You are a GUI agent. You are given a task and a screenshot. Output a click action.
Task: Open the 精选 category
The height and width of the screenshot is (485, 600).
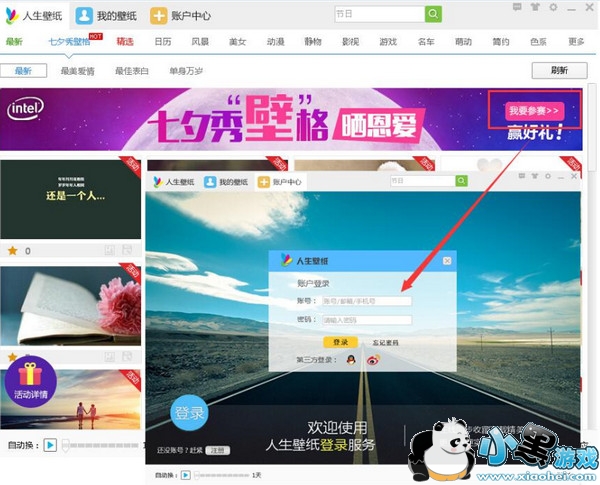pos(125,41)
